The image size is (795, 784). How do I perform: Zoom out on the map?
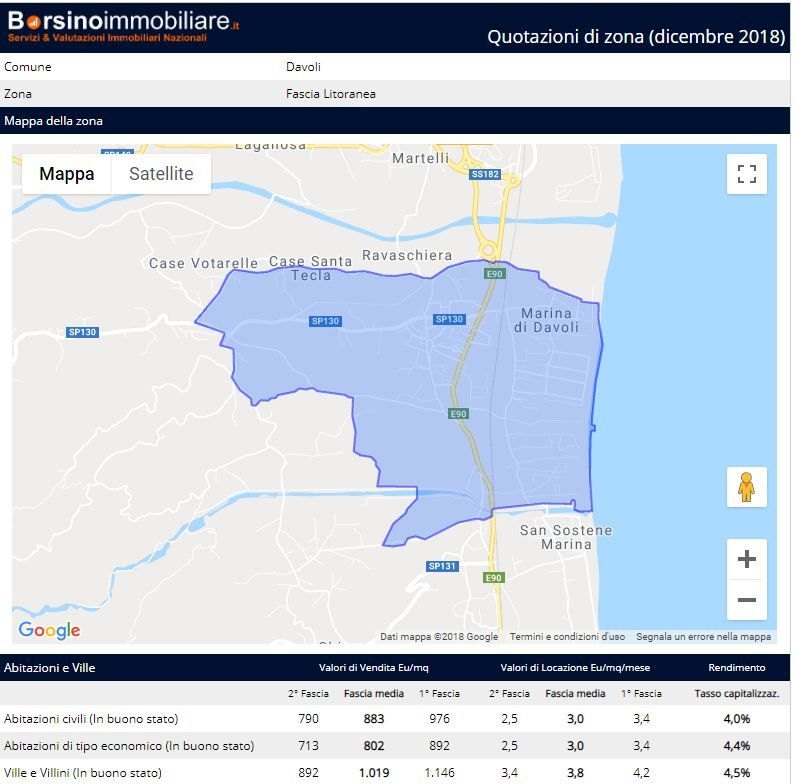[746, 600]
